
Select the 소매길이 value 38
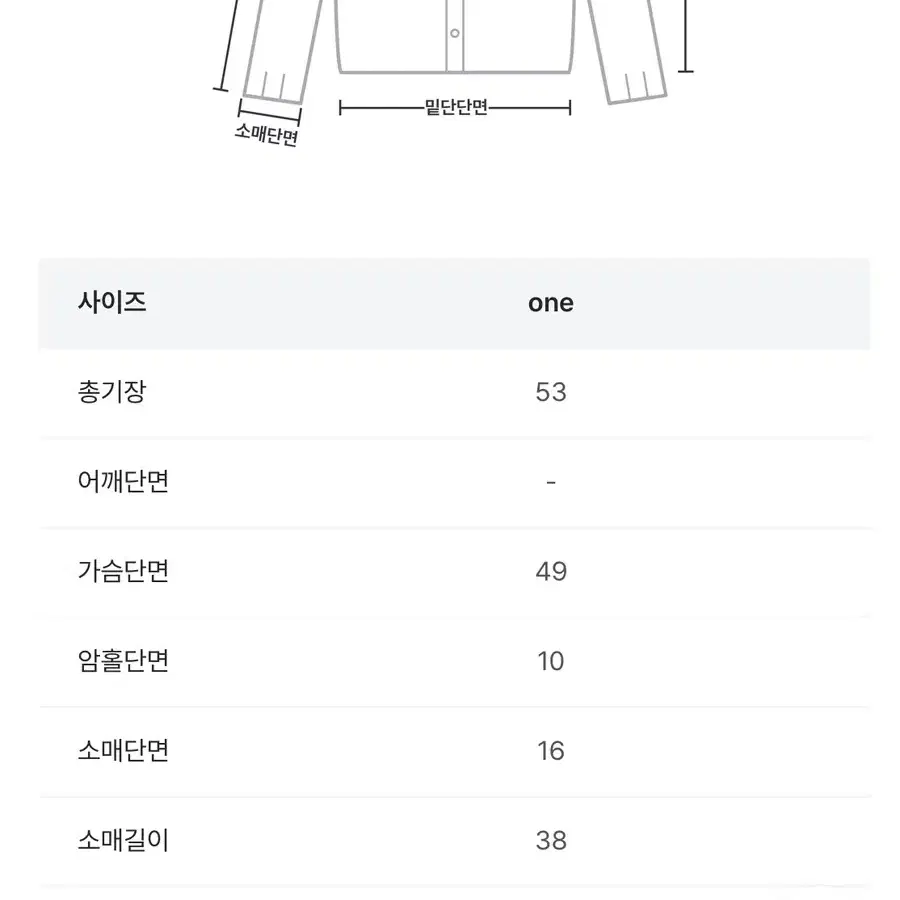tap(550, 841)
